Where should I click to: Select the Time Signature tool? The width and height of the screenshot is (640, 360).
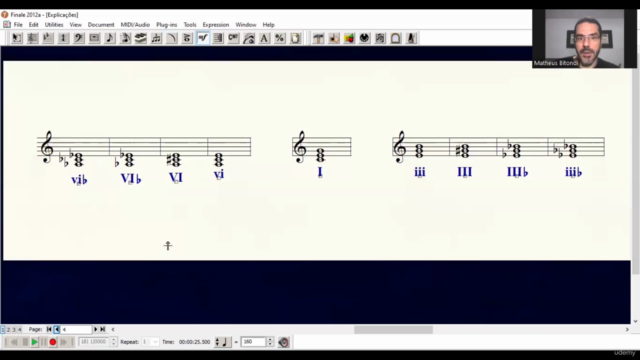63,38
